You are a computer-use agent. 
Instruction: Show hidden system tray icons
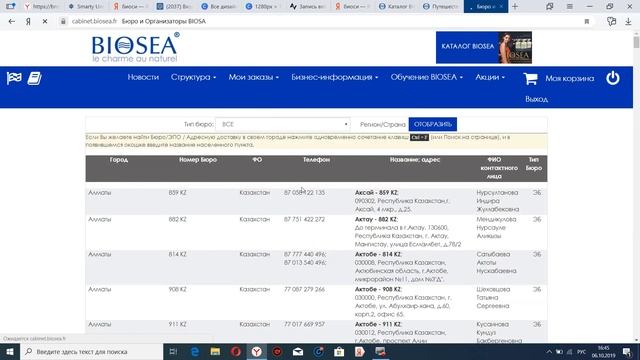pos(549,352)
